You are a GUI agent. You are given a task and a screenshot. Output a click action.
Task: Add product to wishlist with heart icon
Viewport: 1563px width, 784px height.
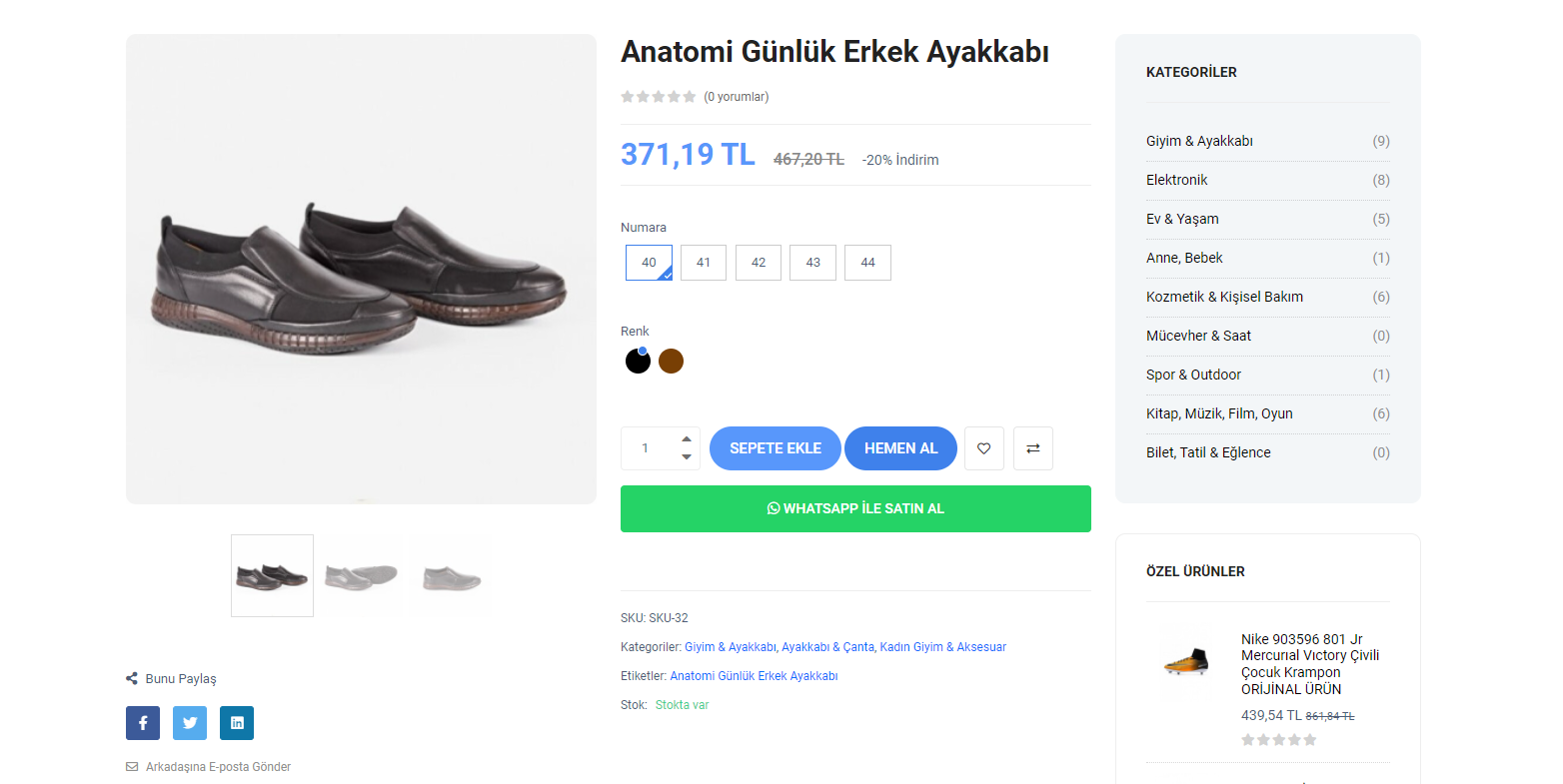coord(984,448)
